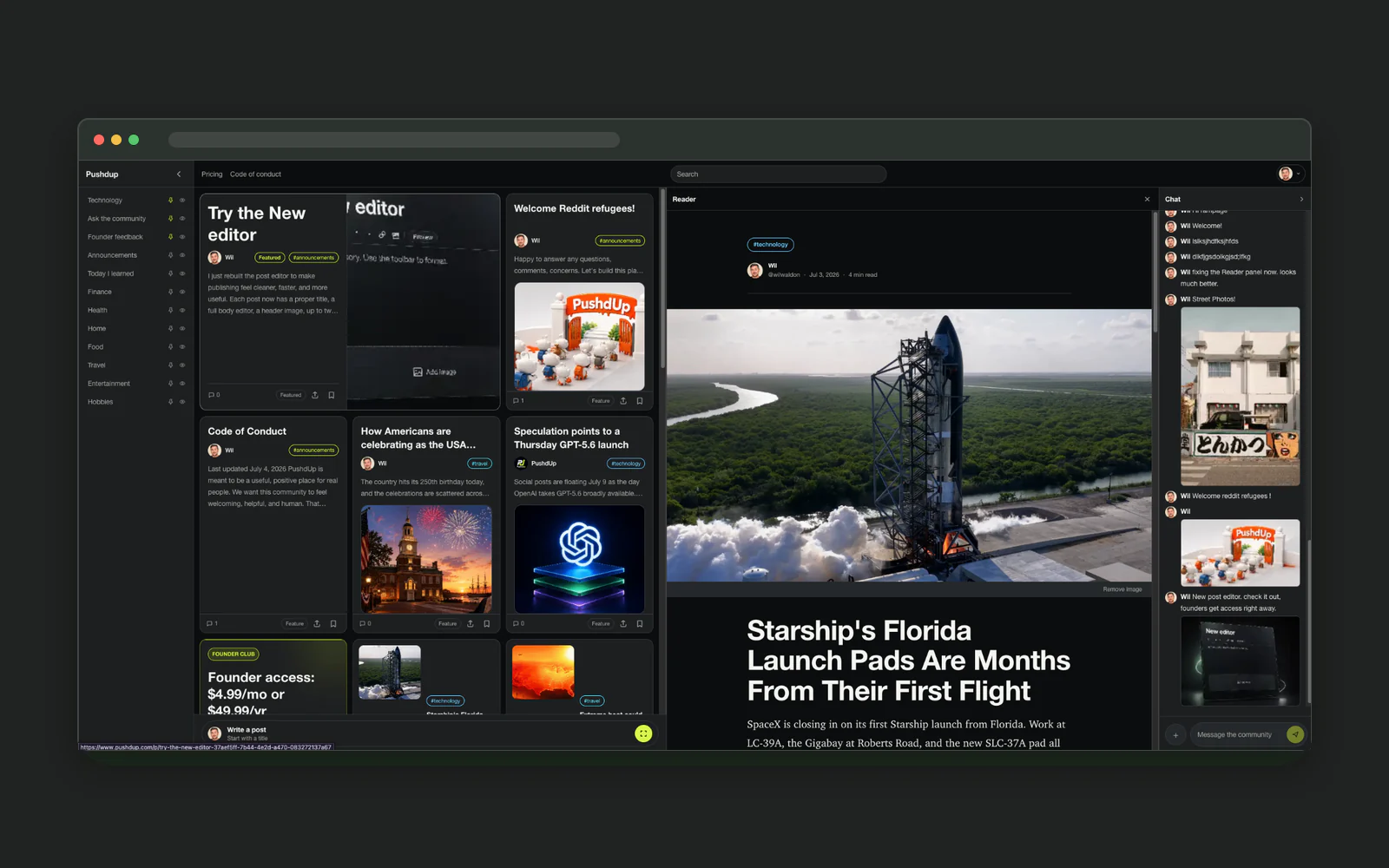
Task: Share the GPT-5.6 speculation post
Action: coord(623,623)
